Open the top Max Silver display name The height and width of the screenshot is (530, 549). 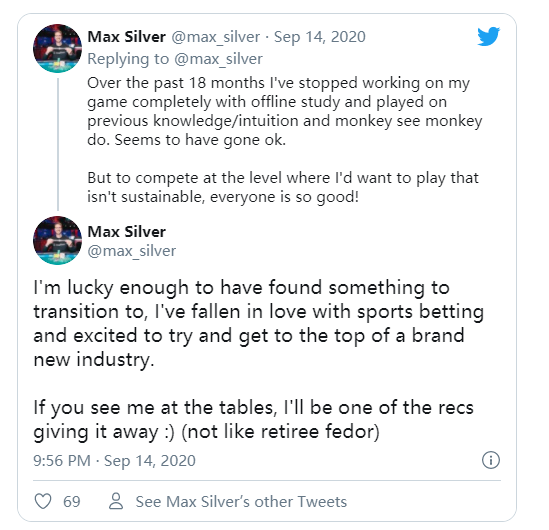(x=126, y=37)
